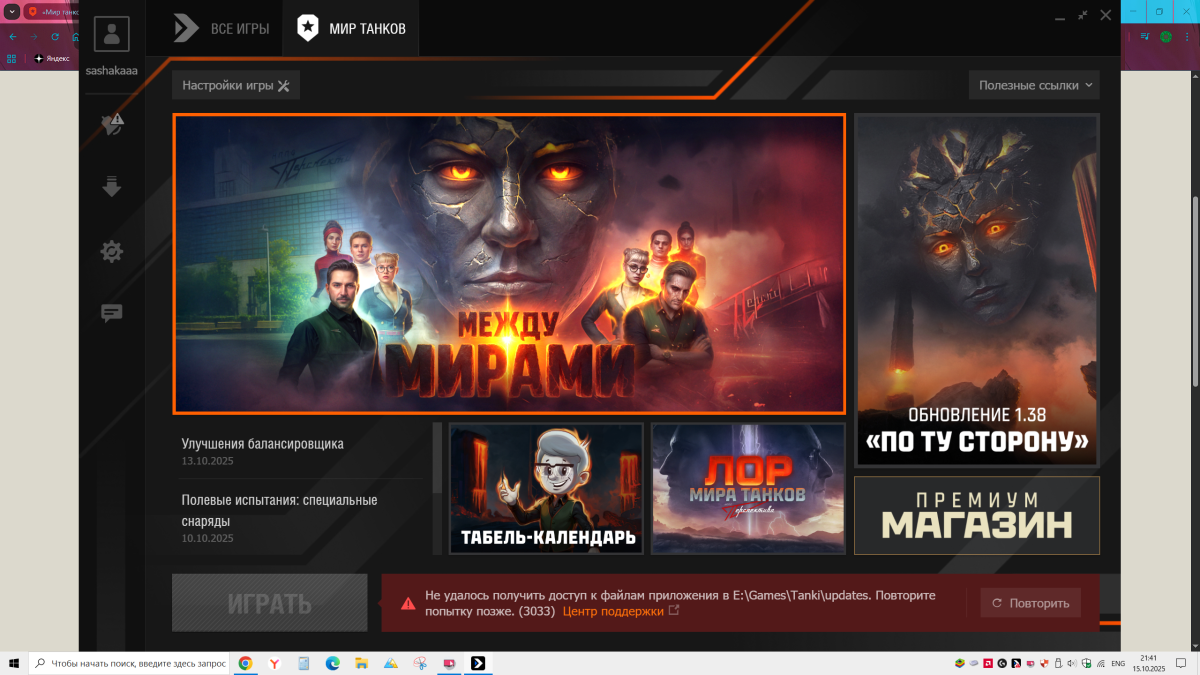Open the browser media playlist icon

[x=1145, y=36]
